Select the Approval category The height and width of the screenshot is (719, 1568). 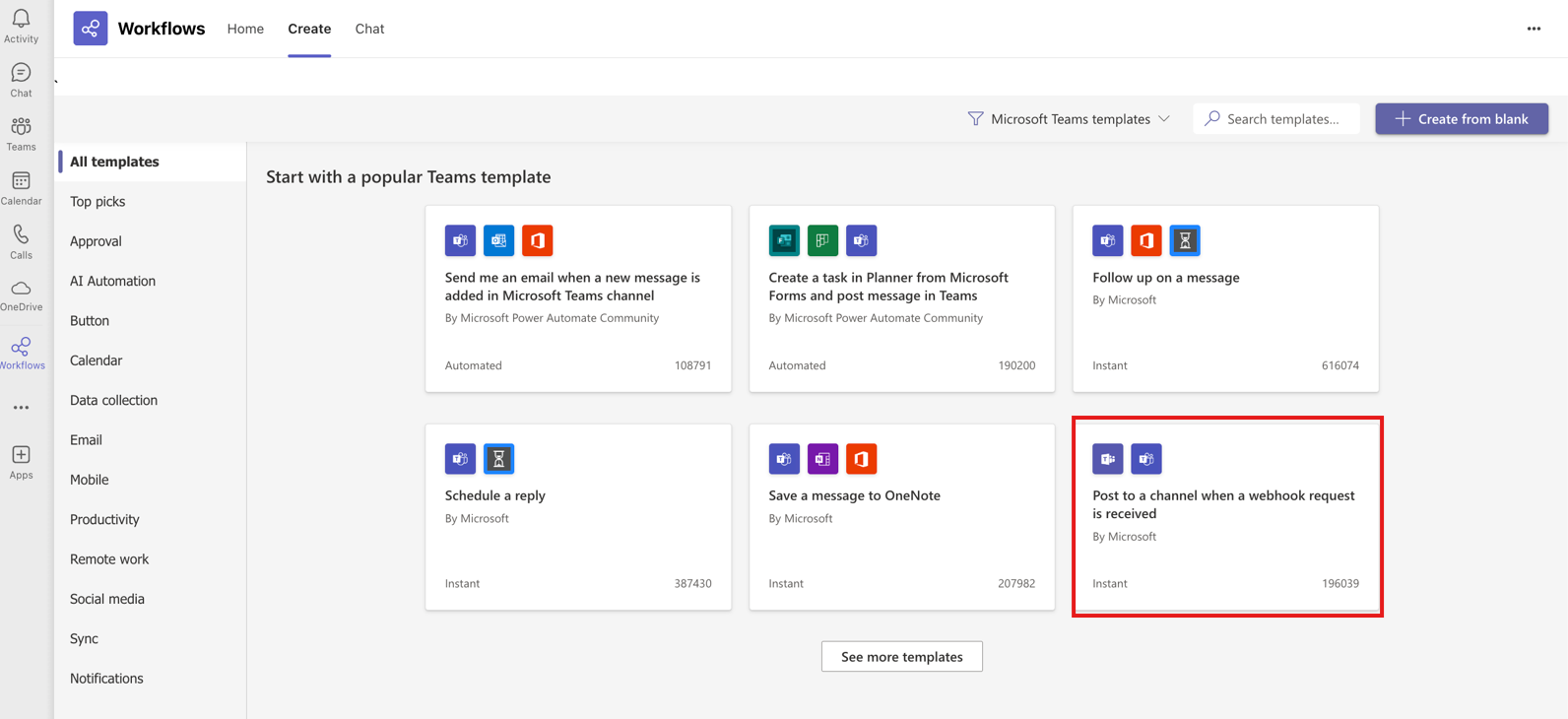coord(96,241)
